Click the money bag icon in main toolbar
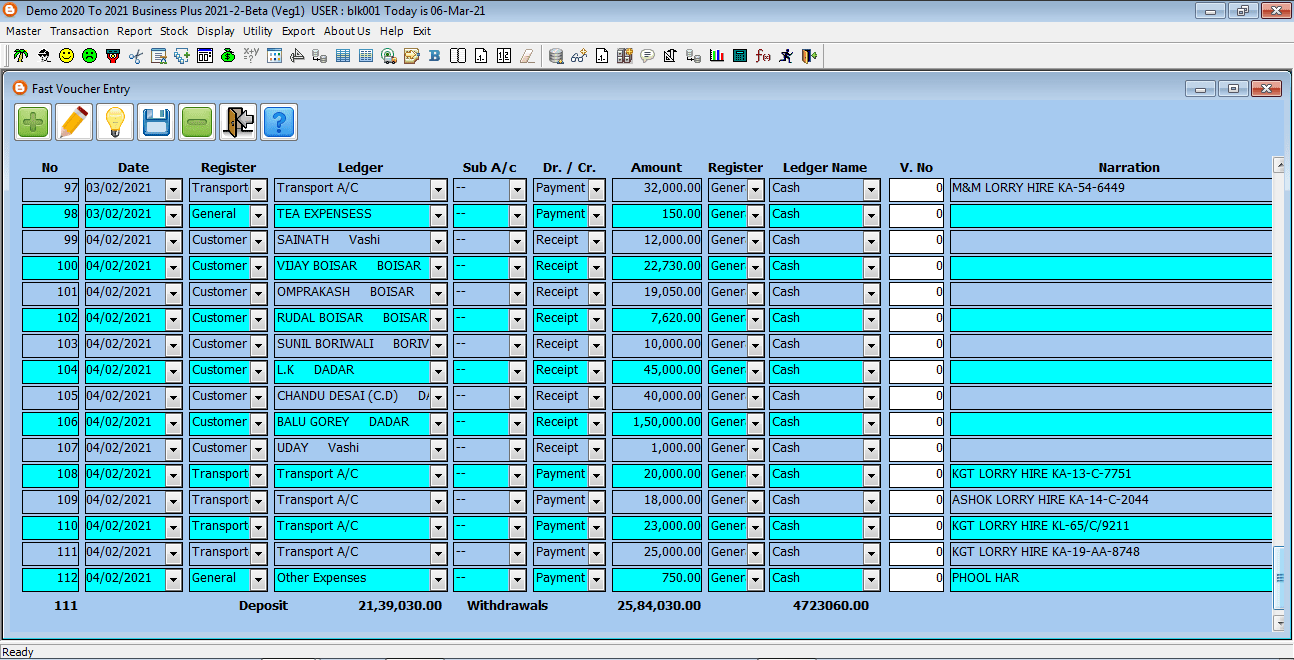Screen dimensions: 1294x660 point(229,56)
